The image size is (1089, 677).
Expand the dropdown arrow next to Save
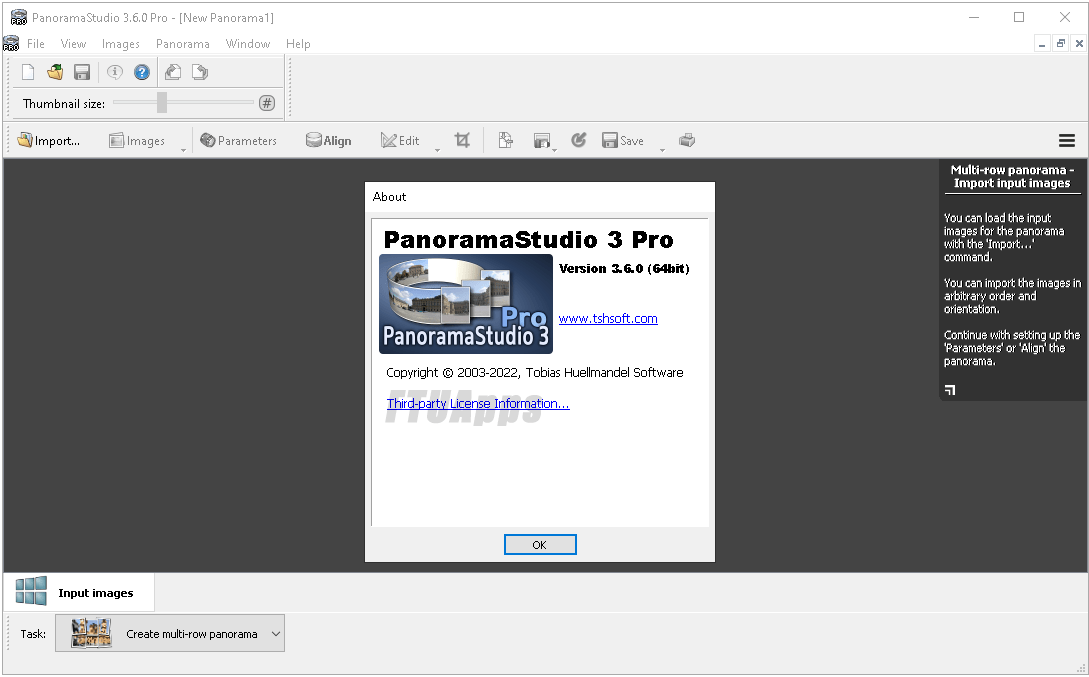(663, 149)
